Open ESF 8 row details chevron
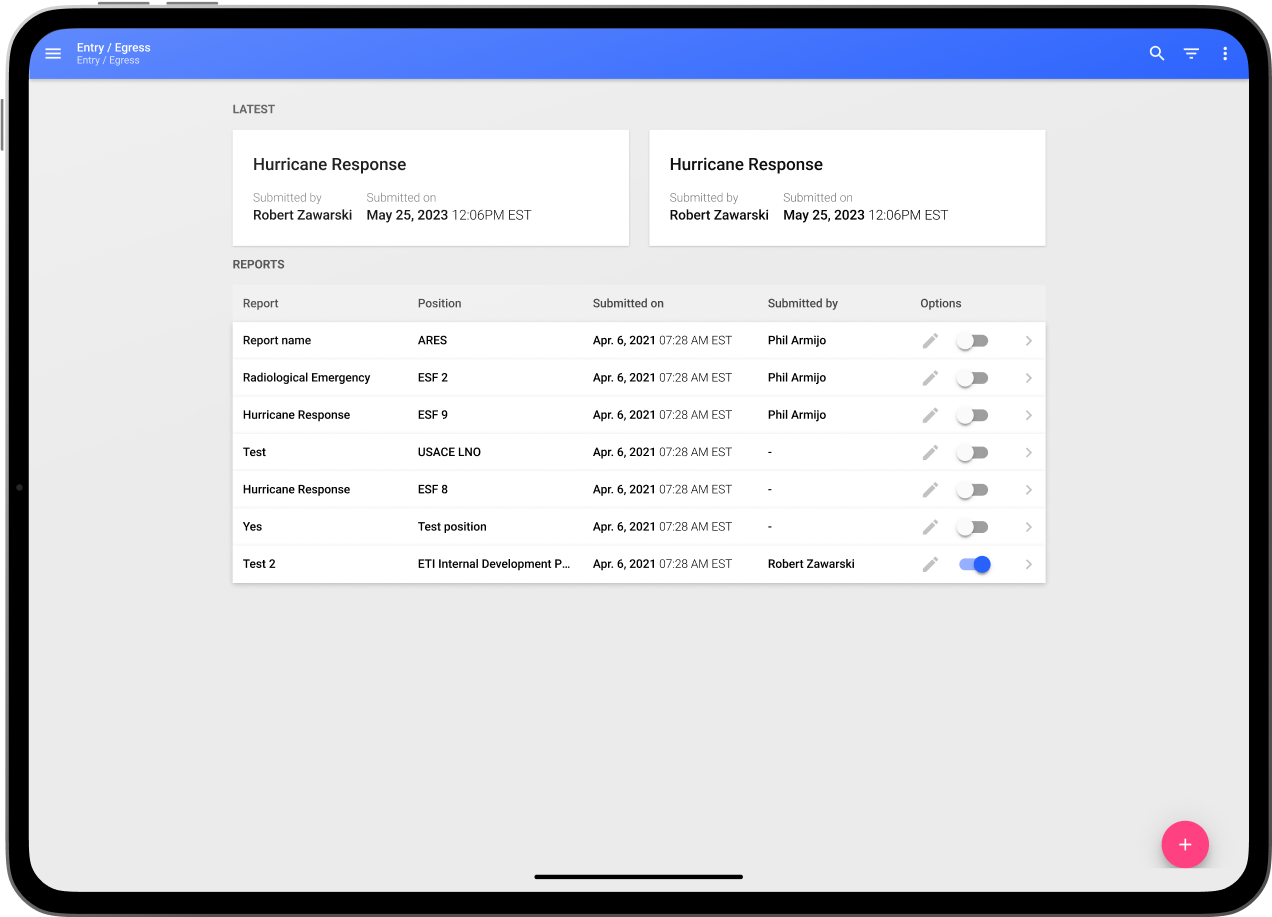This screenshot has height=917, width=1272. tap(1028, 490)
